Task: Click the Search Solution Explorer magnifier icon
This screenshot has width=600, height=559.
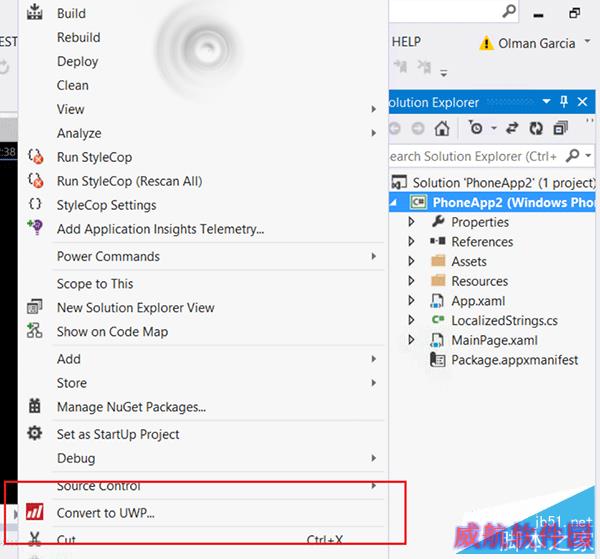Action: pos(572,155)
